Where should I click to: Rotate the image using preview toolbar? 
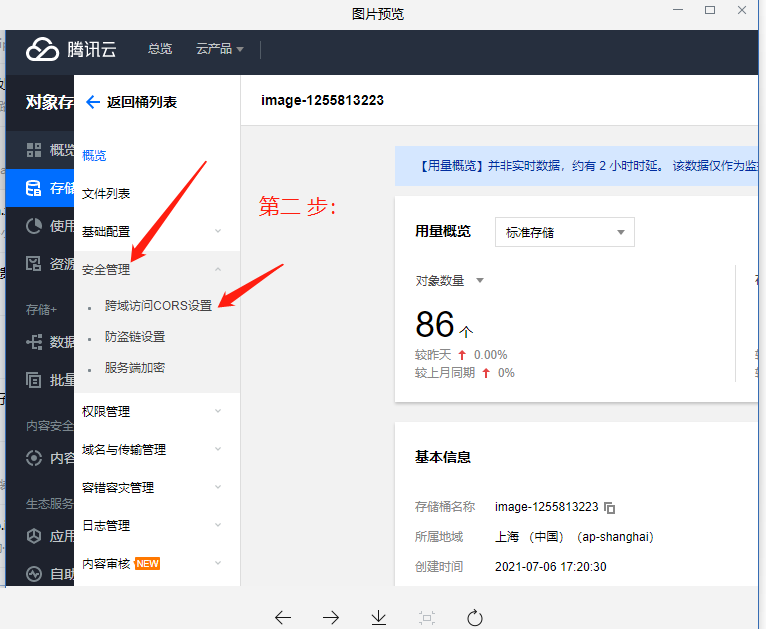point(475,617)
